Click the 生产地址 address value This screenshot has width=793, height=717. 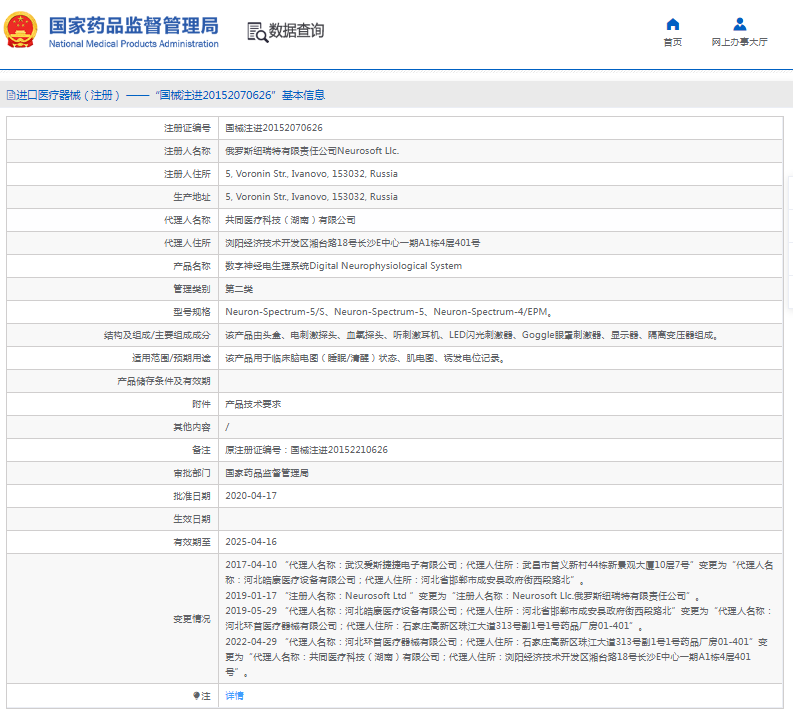point(311,197)
